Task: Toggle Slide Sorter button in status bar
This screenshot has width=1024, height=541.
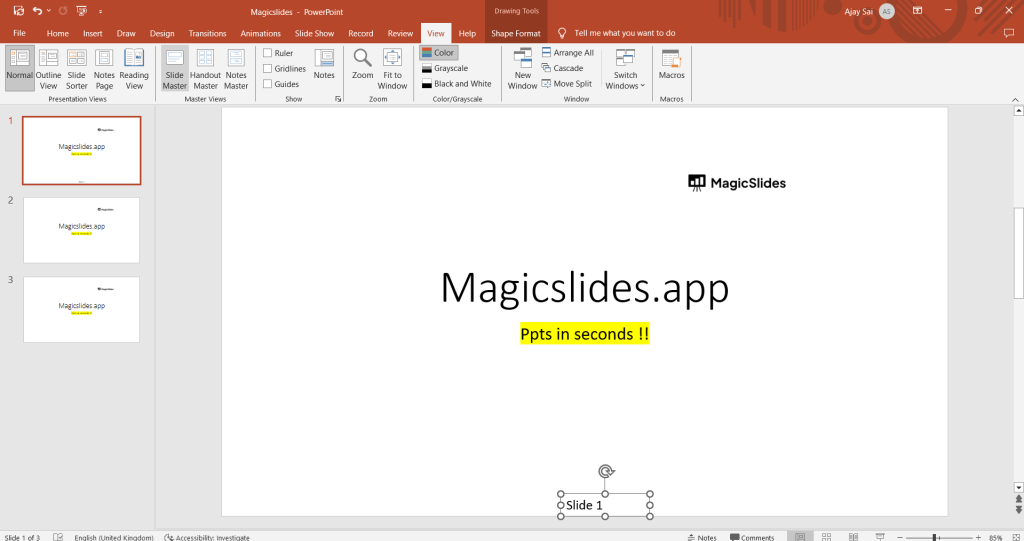Action: [x=826, y=537]
